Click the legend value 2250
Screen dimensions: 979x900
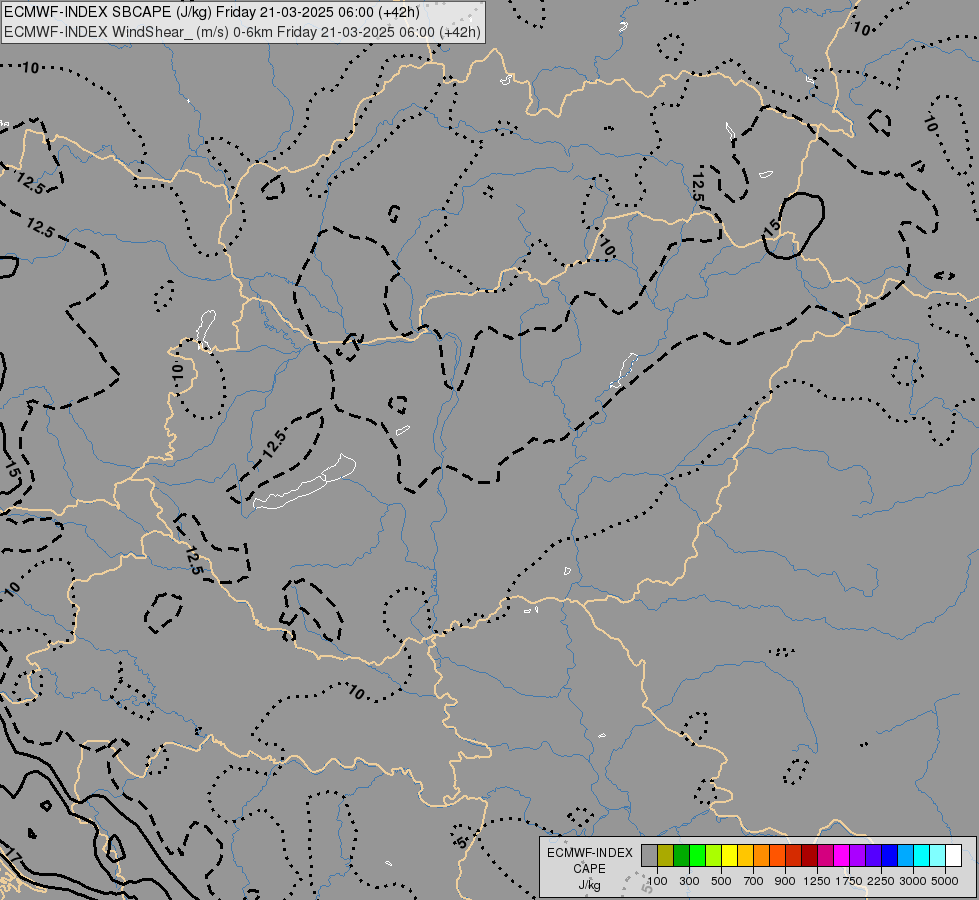[881, 881]
